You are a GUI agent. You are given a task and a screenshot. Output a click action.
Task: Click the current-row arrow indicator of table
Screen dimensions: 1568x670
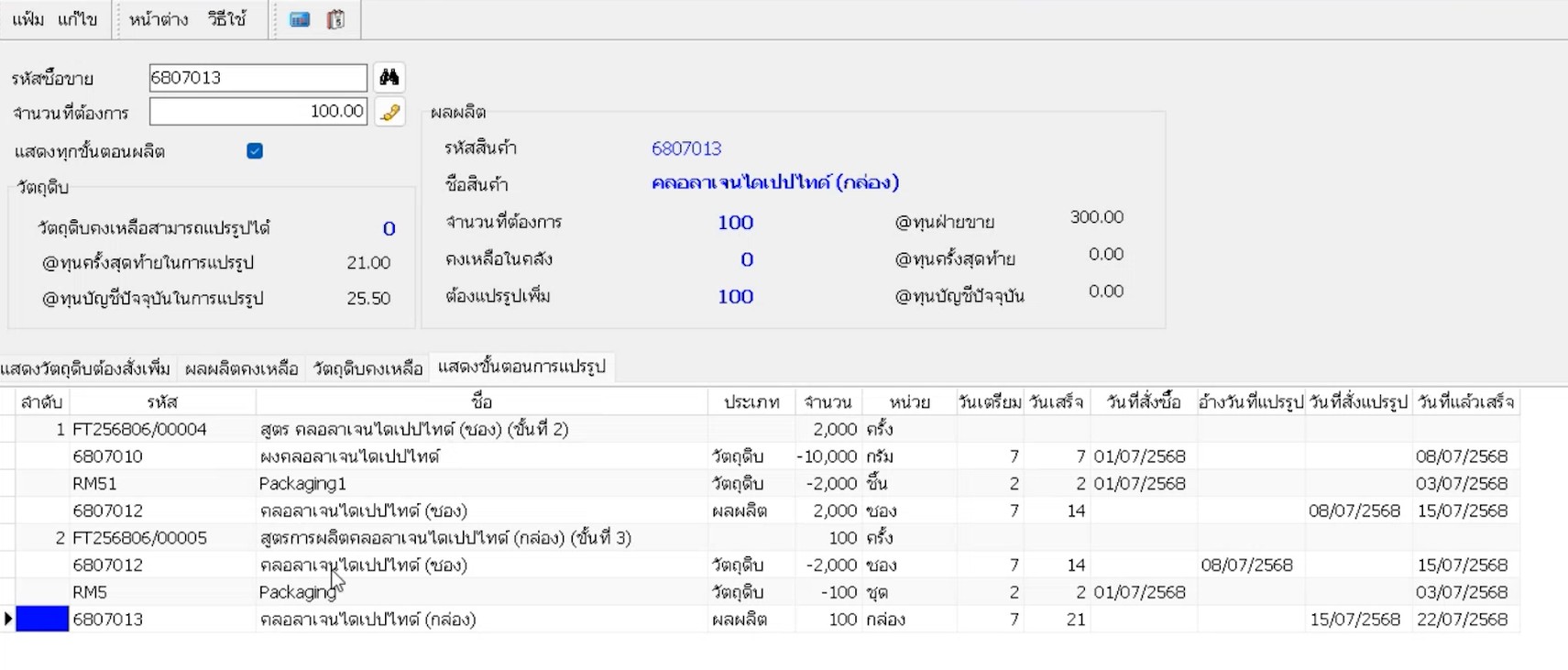8,620
